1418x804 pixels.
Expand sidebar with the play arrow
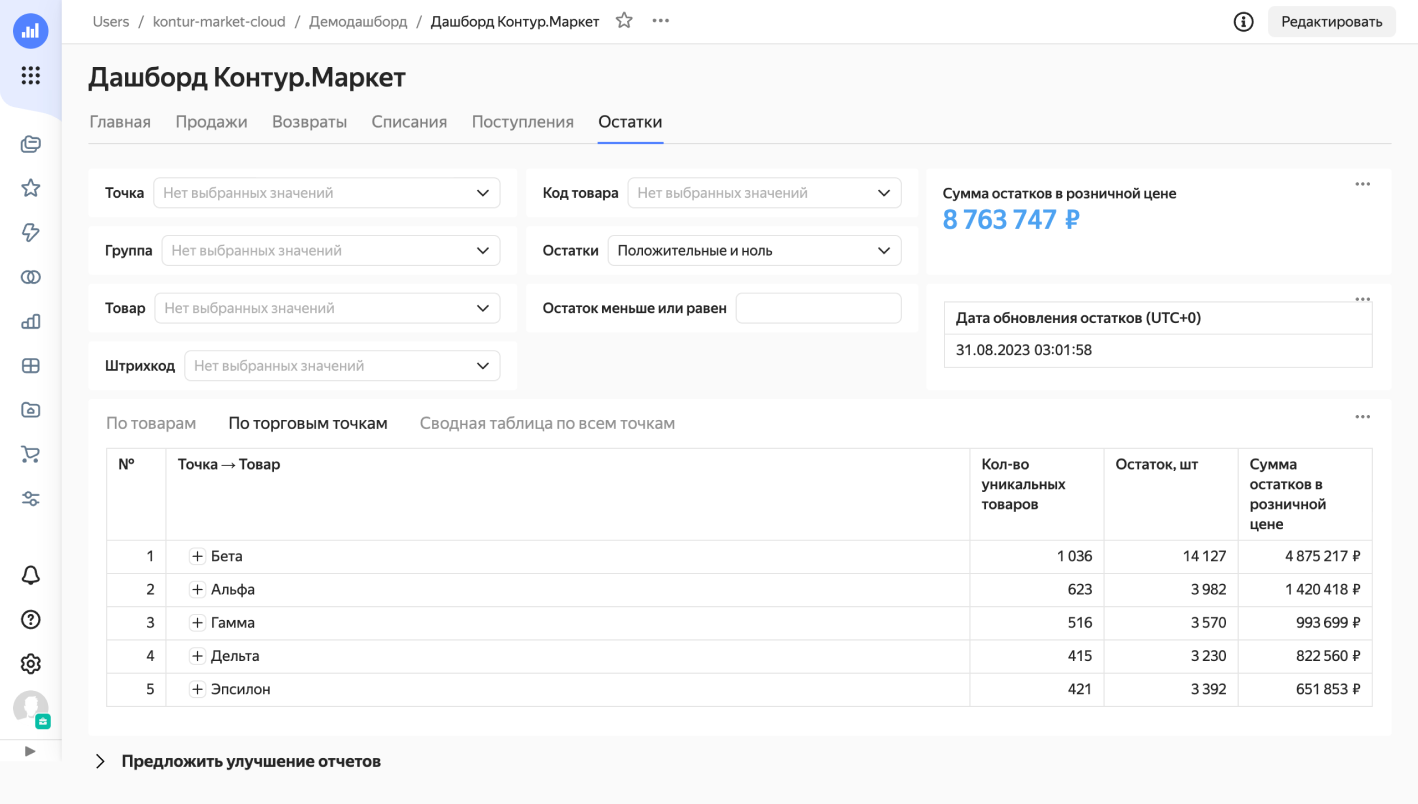pyautogui.click(x=30, y=751)
